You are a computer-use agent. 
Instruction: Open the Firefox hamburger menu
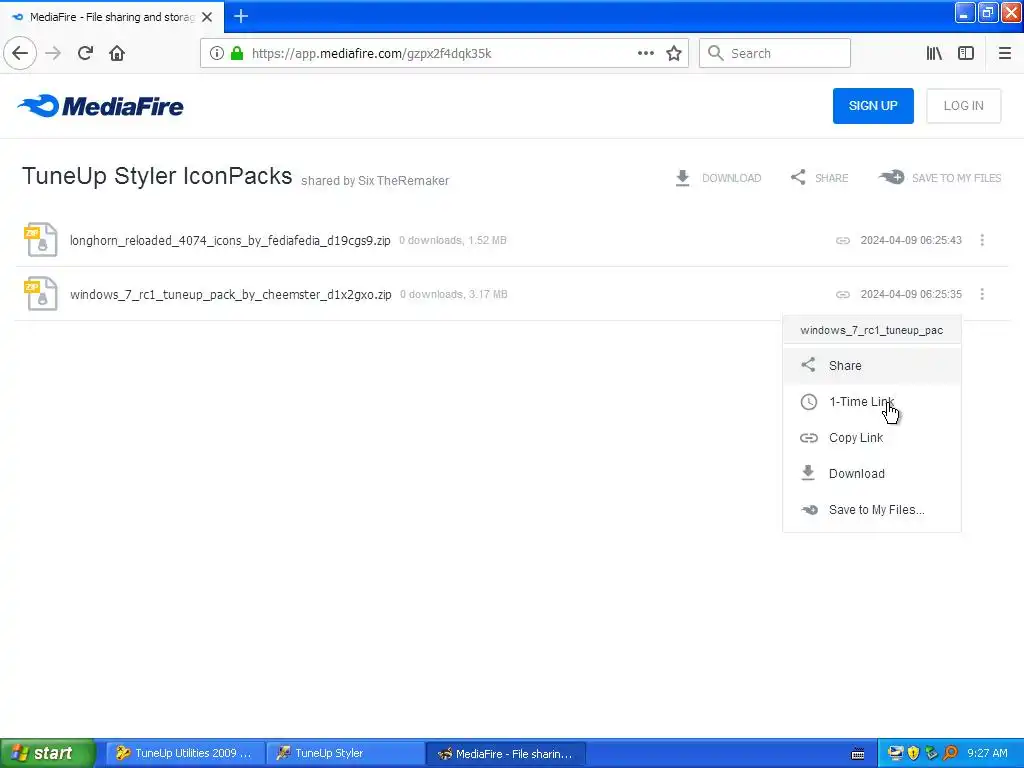[1004, 53]
